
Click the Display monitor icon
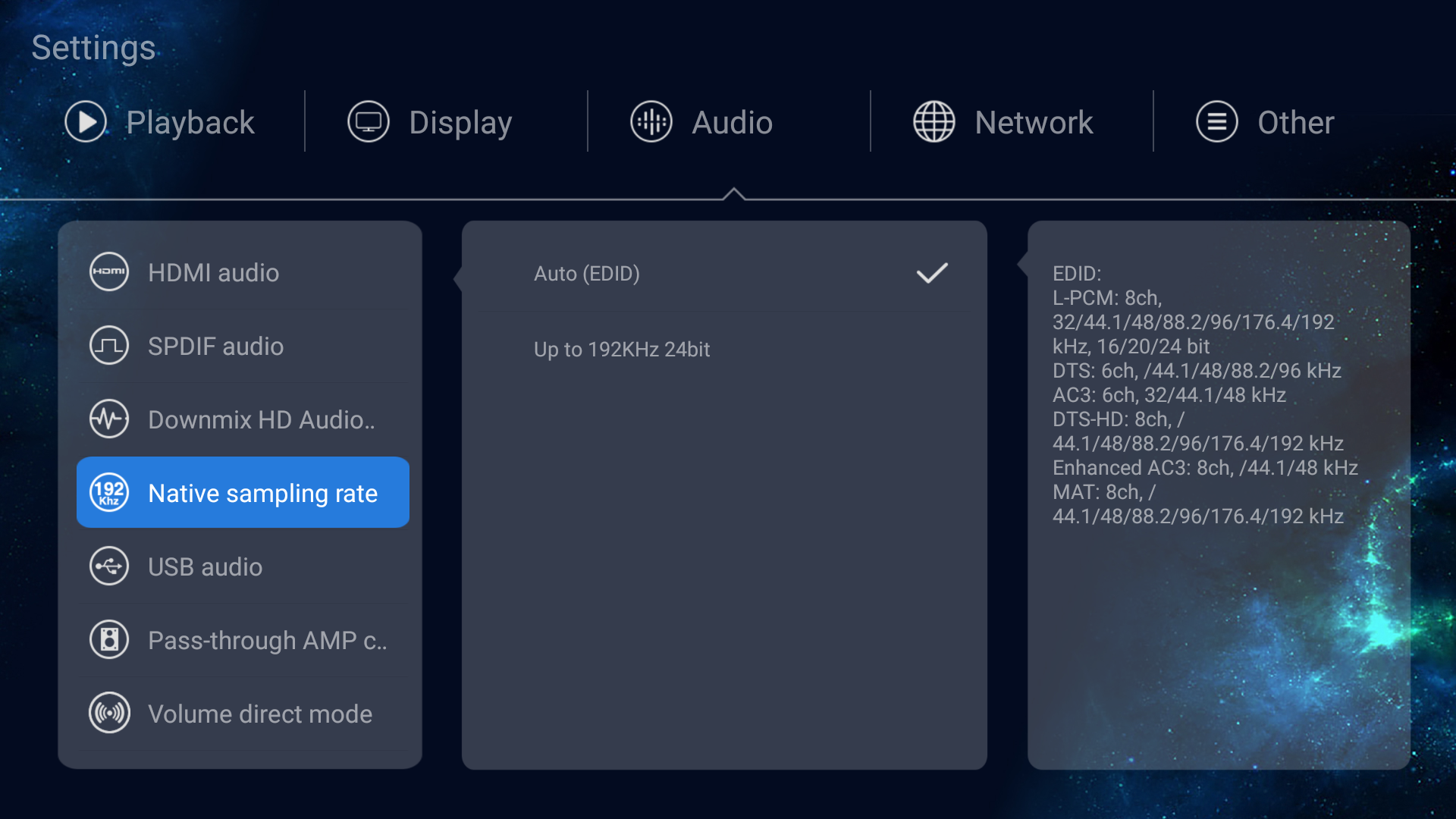[369, 122]
